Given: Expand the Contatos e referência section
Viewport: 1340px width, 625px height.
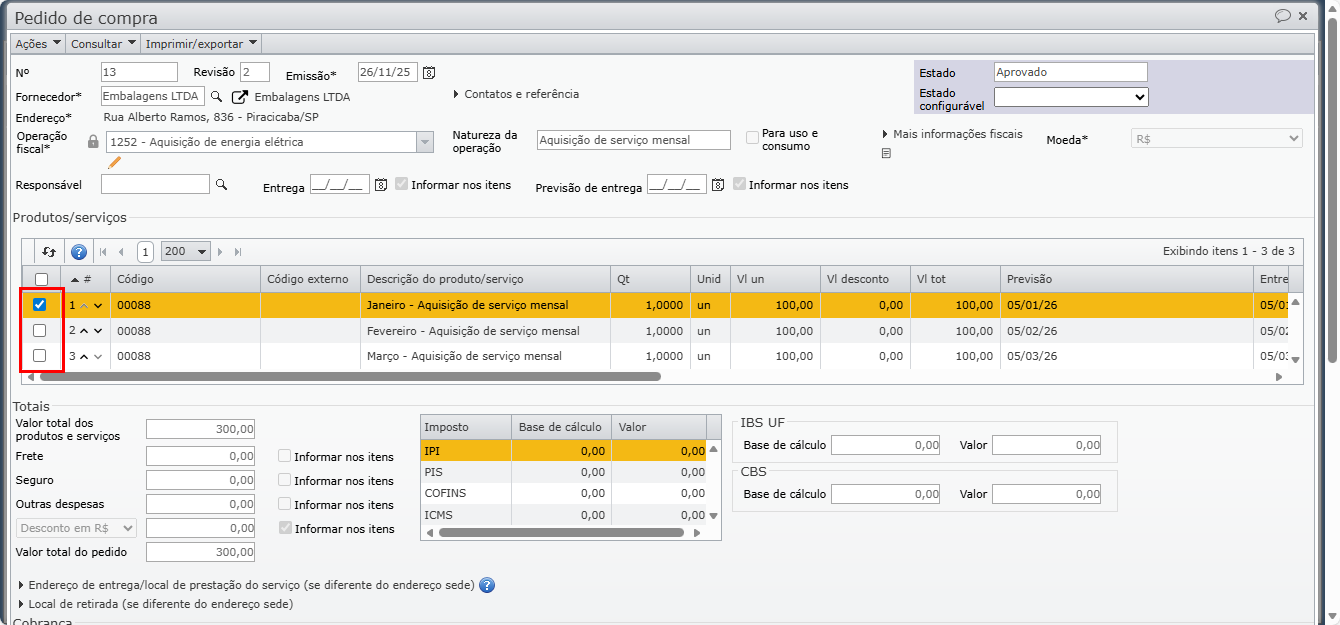Looking at the screenshot, I should pyautogui.click(x=516, y=94).
